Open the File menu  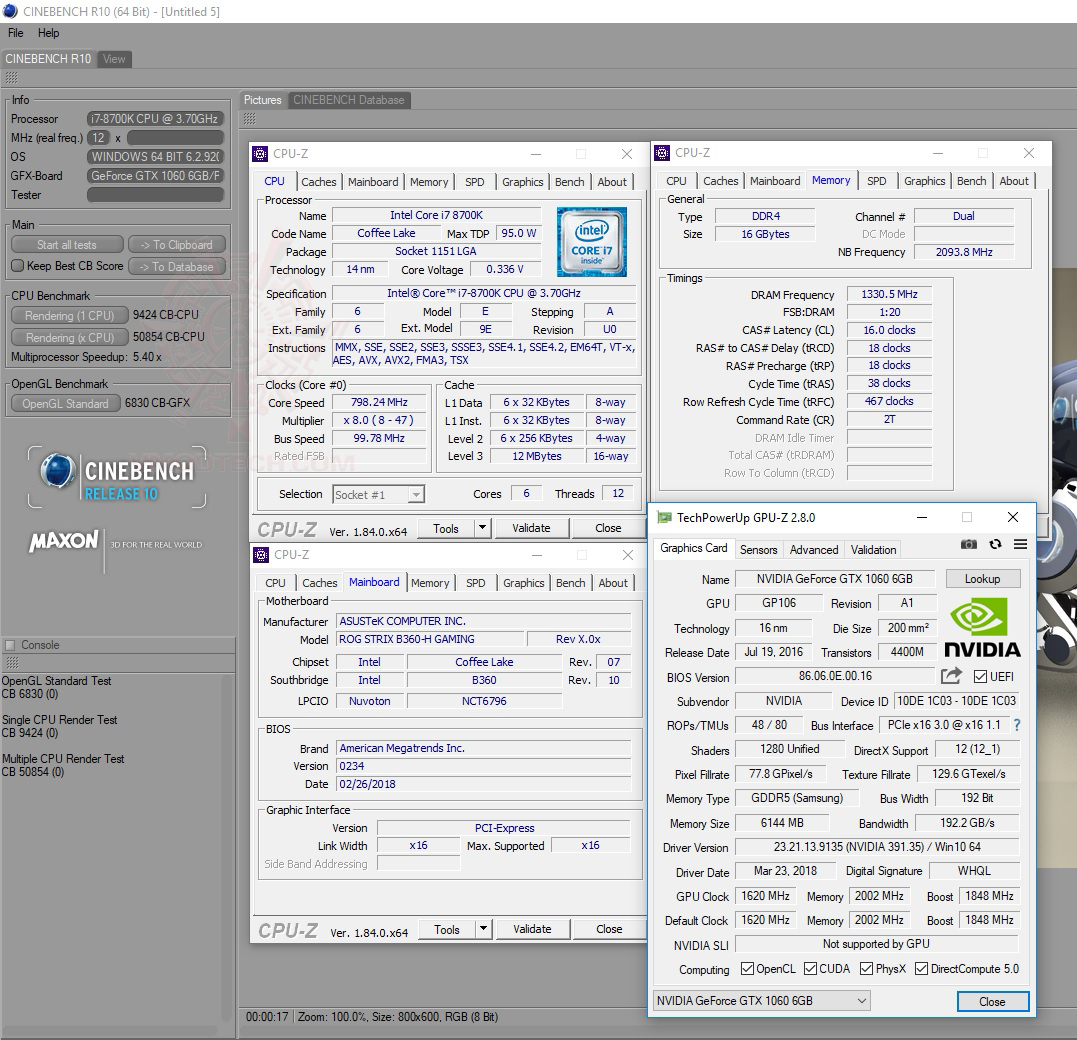pyautogui.click(x=16, y=33)
